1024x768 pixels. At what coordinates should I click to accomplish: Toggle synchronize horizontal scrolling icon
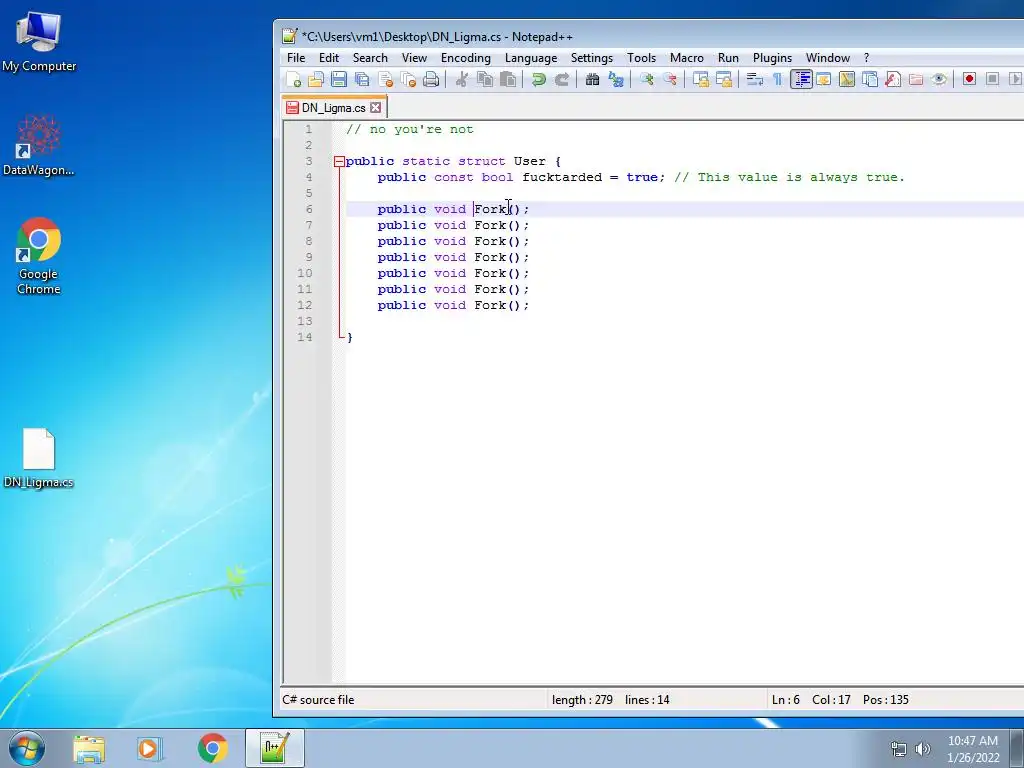click(x=724, y=80)
